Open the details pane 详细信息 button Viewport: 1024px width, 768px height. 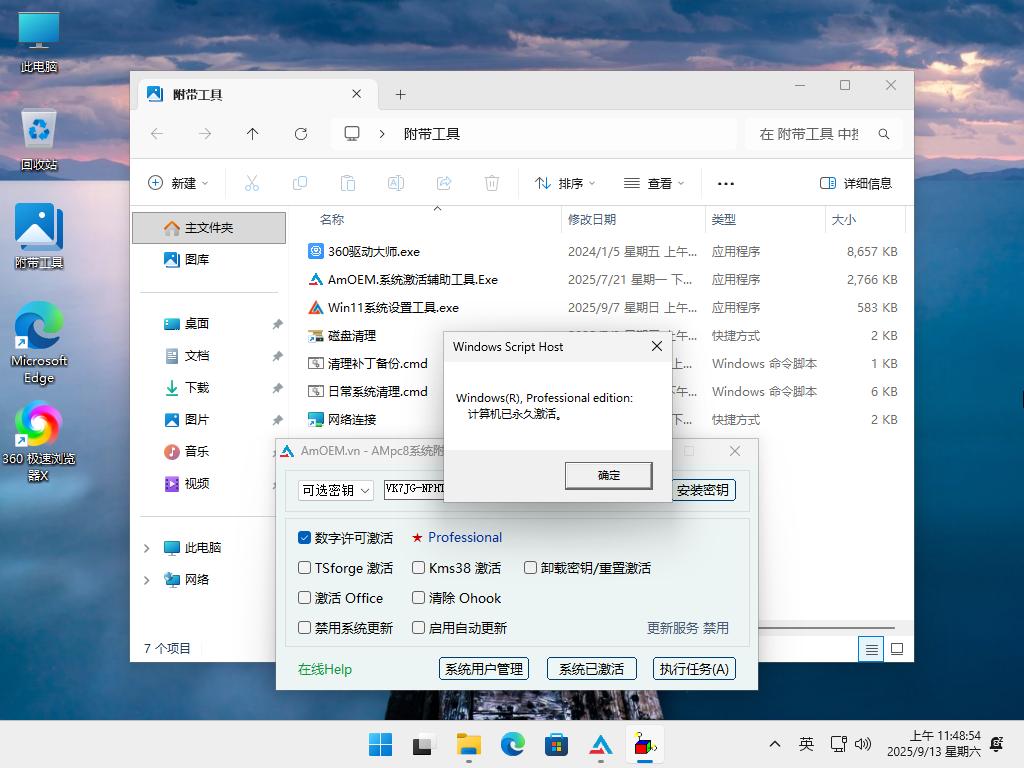point(856,184)
